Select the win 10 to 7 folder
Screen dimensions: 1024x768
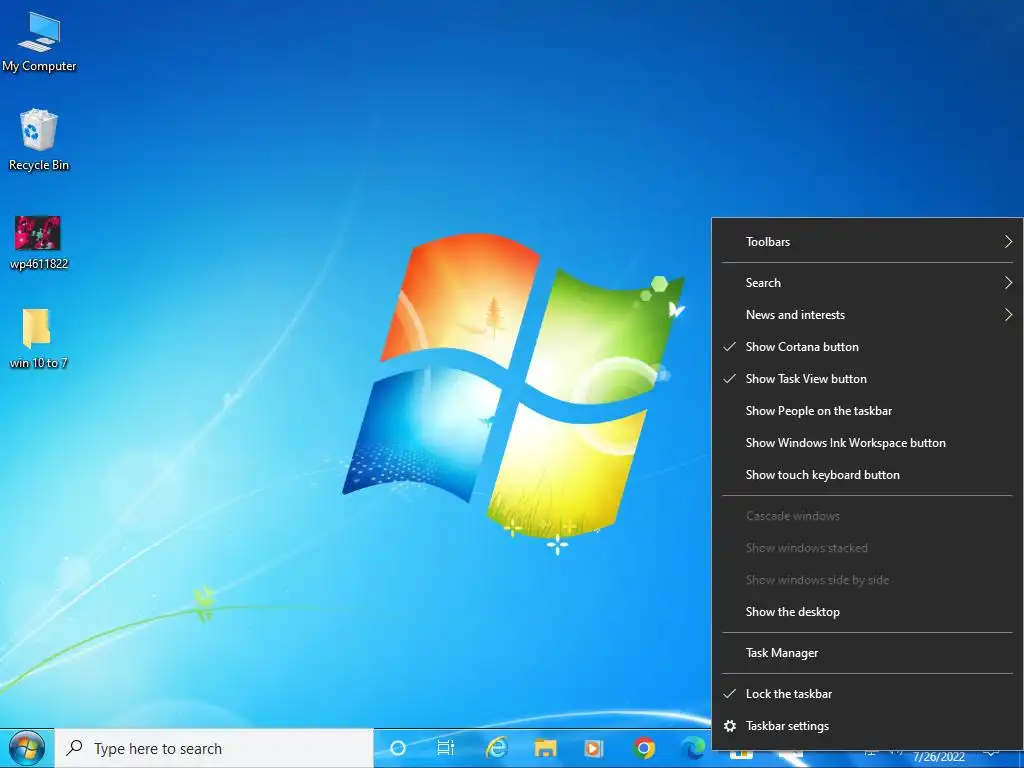coord(38,338)
